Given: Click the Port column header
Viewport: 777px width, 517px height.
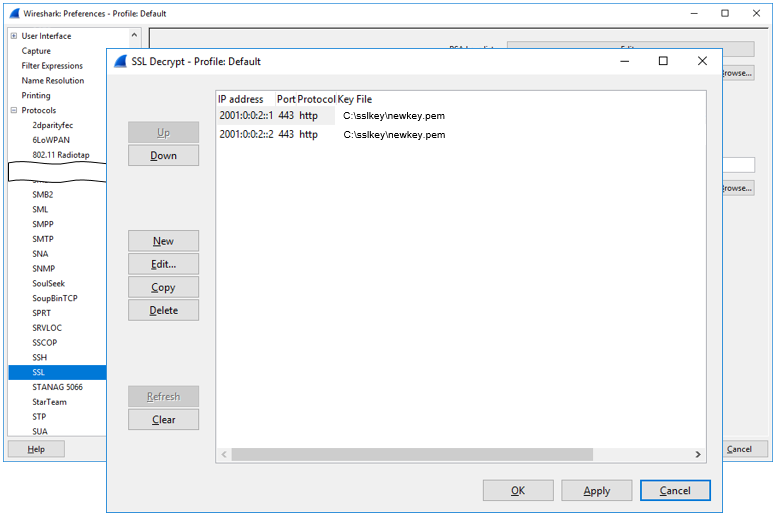Looking at the screenshot, I should pos(286,99).
